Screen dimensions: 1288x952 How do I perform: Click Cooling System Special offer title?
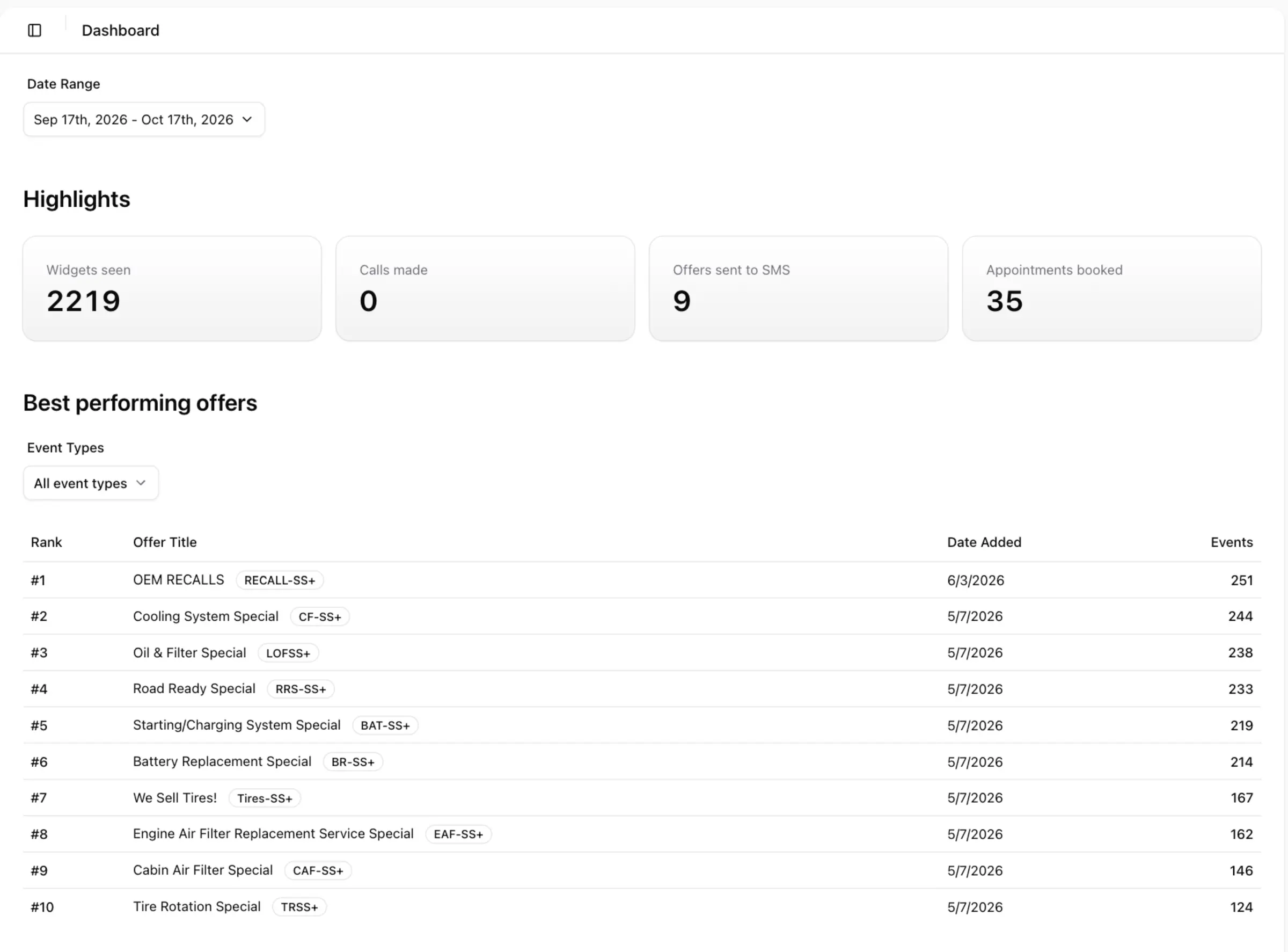coord(206,616)
